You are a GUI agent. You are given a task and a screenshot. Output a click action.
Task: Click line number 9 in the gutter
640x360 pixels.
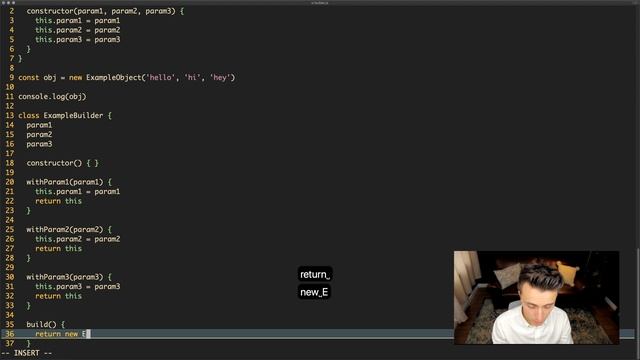pos(11,78)
